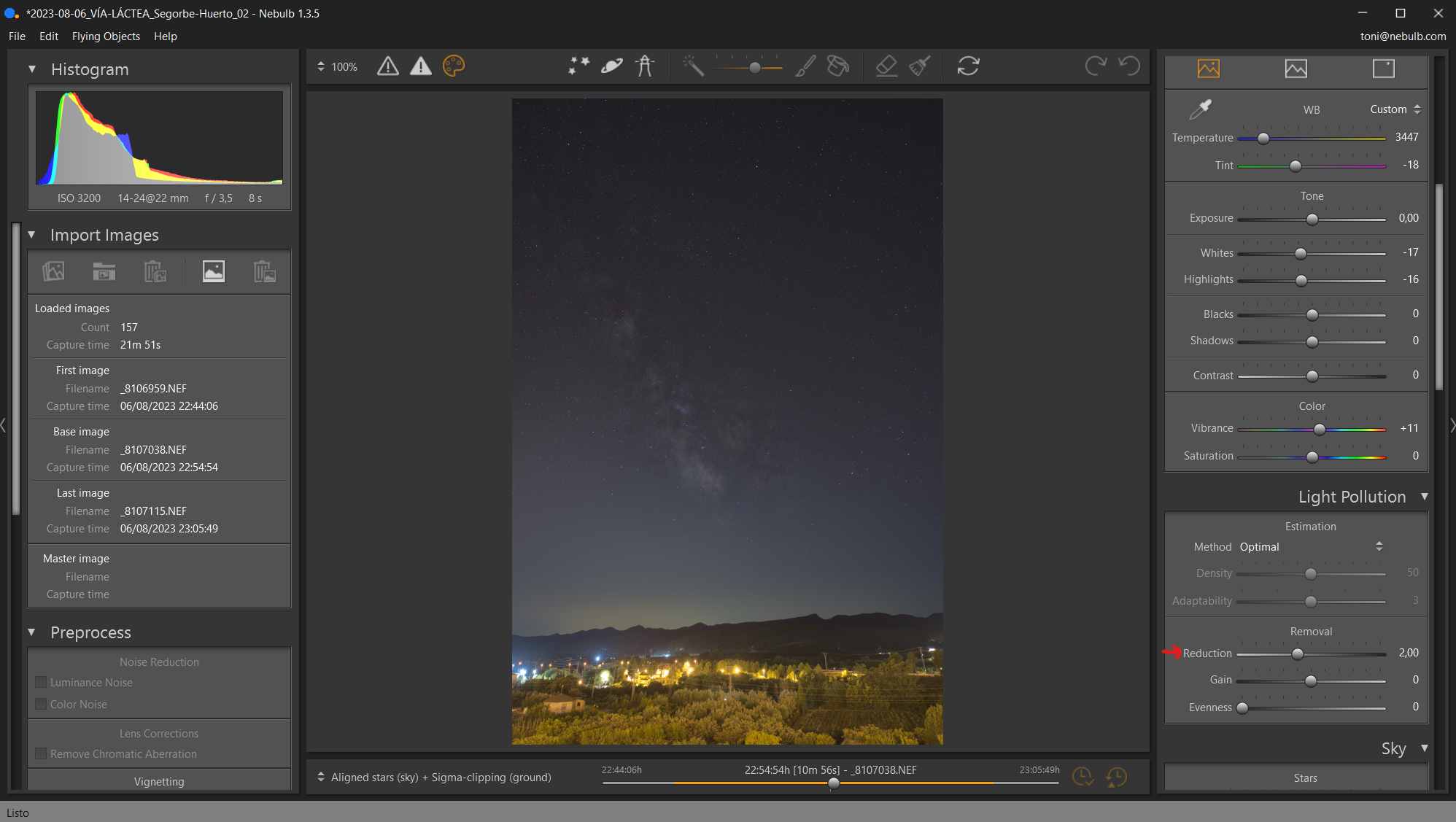
Task: Click the redo arrow icon
Action: 1096,66
